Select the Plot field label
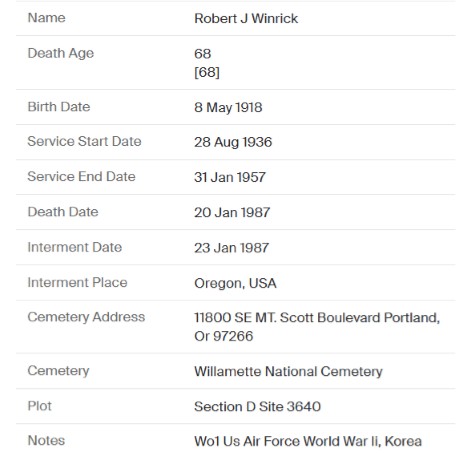The width and height of the screenshot is (460, 469). [40, 406]
